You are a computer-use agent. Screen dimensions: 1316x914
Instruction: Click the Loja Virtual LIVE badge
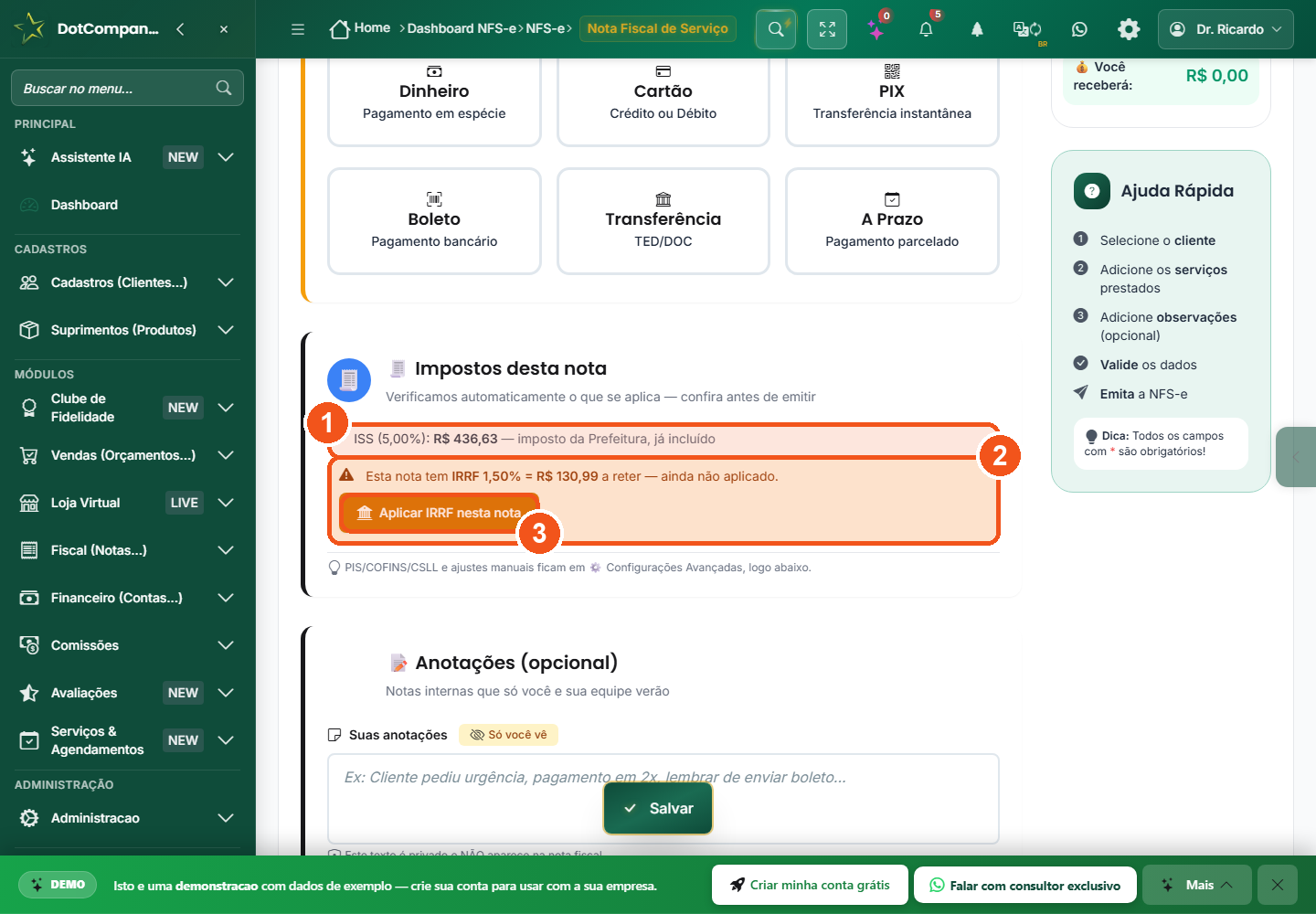(x=185, y=503)
